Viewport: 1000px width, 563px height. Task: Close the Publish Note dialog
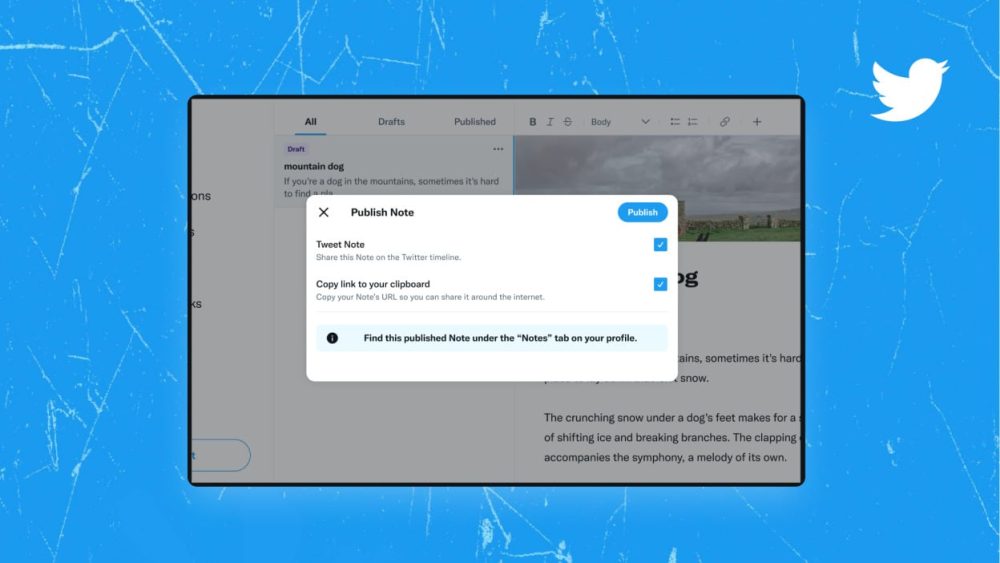coord(324,212)
